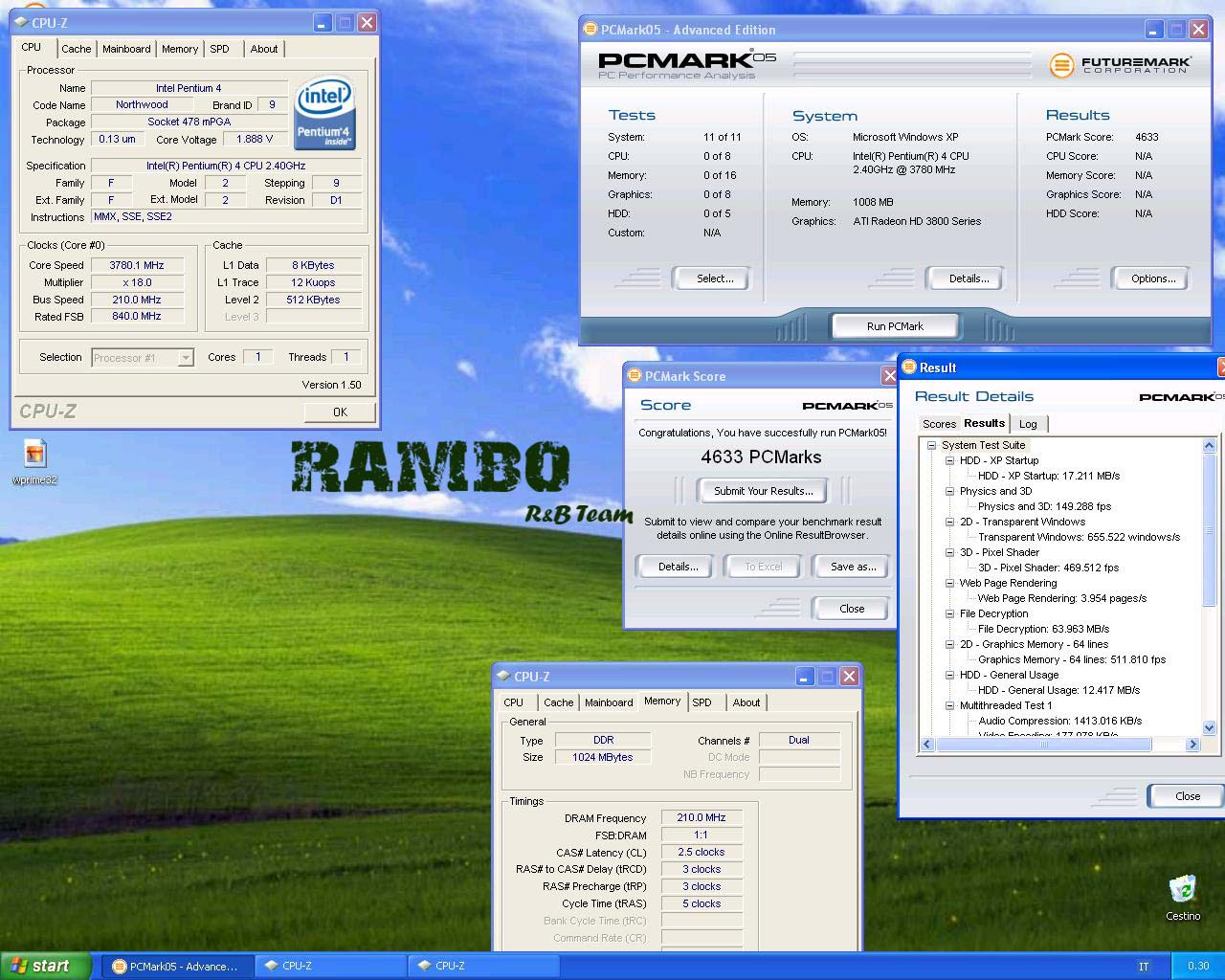Click Close in Result Details window
The image size is (1225, 980).
[x=1187, y=796]
